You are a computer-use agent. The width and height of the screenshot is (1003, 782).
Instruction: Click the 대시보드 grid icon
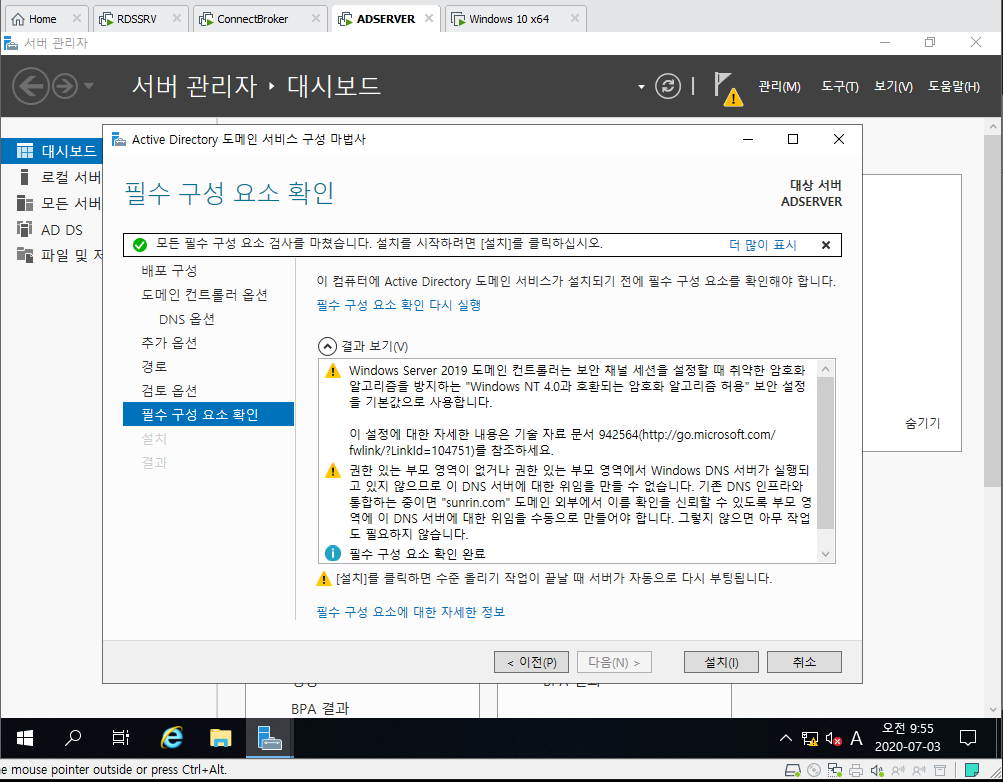[25, 151]
